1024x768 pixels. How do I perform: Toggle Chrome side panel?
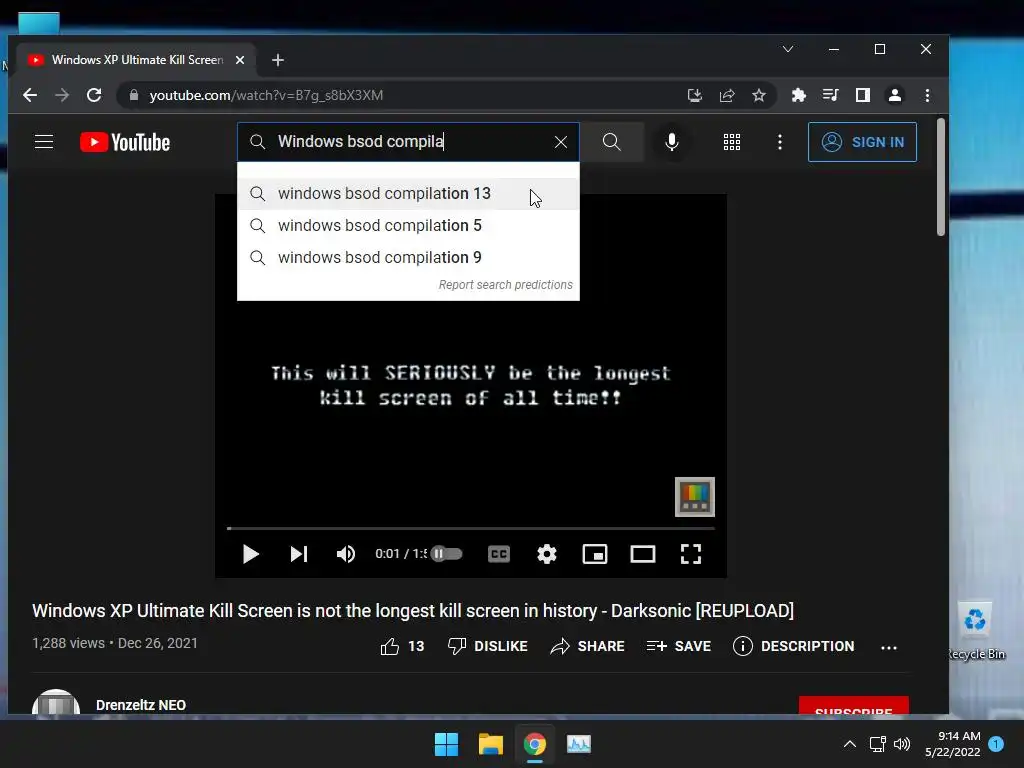[863, 95]
